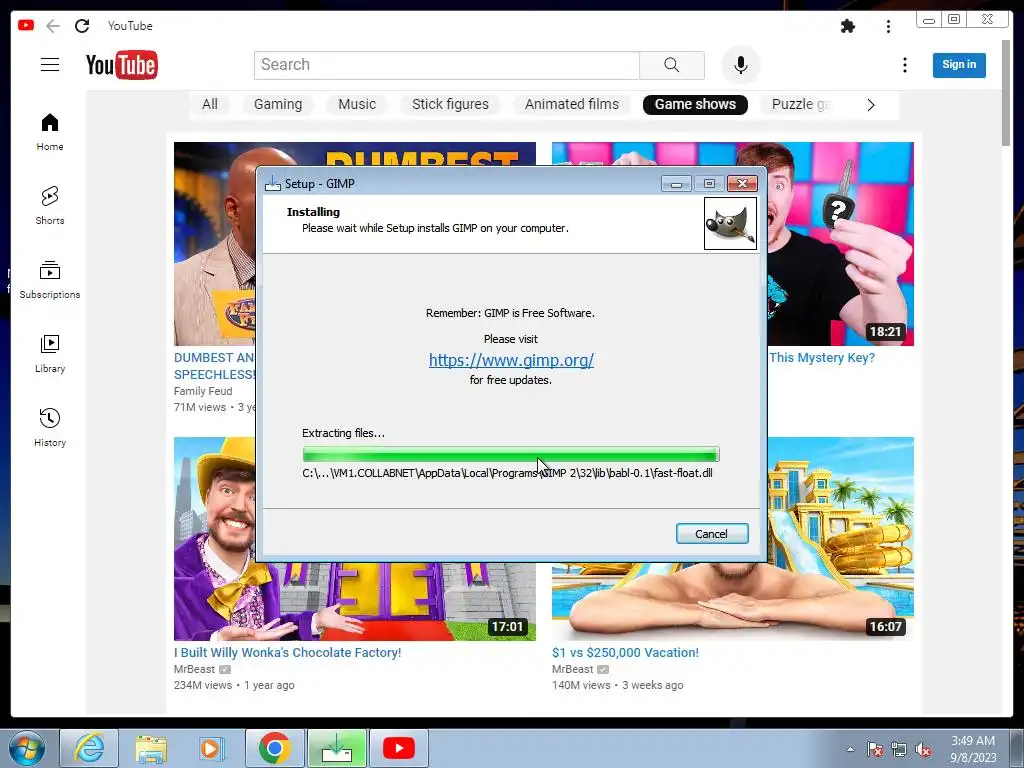Select the Music filter chip
Screen dimensions: 1024x768
357,104
